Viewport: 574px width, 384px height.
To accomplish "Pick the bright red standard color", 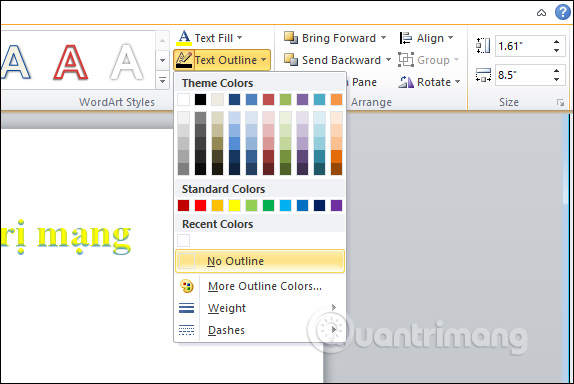I will click(x=200, y=205).
